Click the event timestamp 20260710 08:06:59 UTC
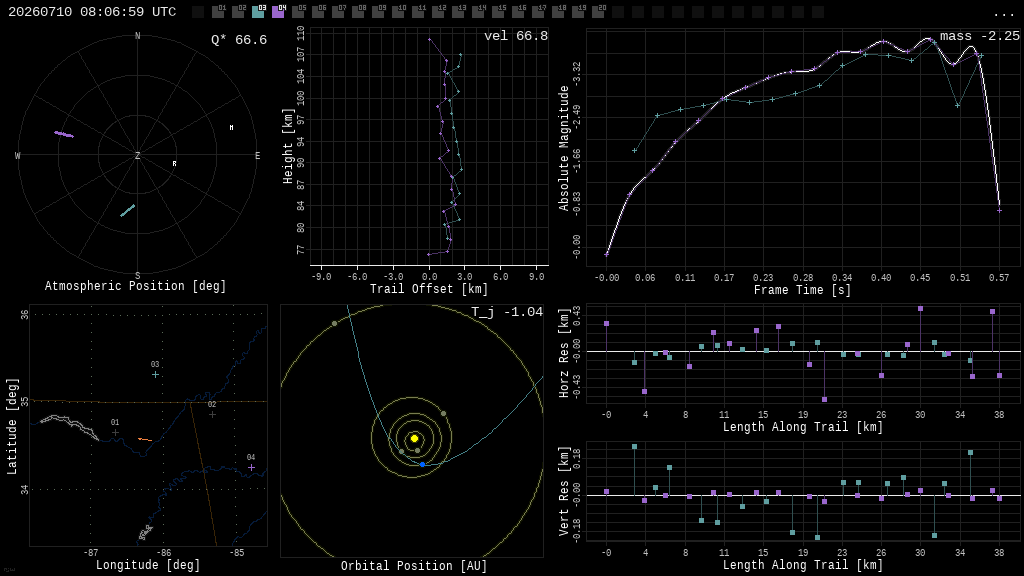Viewport: 1024px width, 576px height. (x=92, y=12)
